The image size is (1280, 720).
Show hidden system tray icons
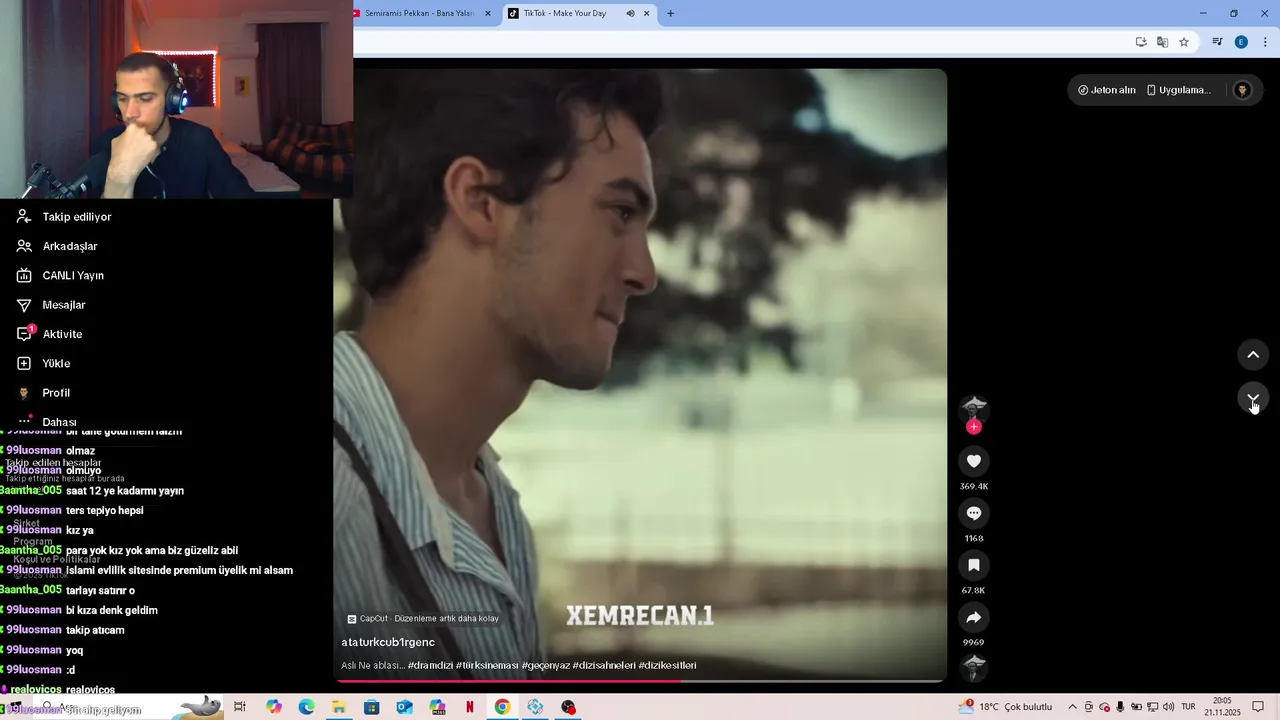(x=1072, y=707)
